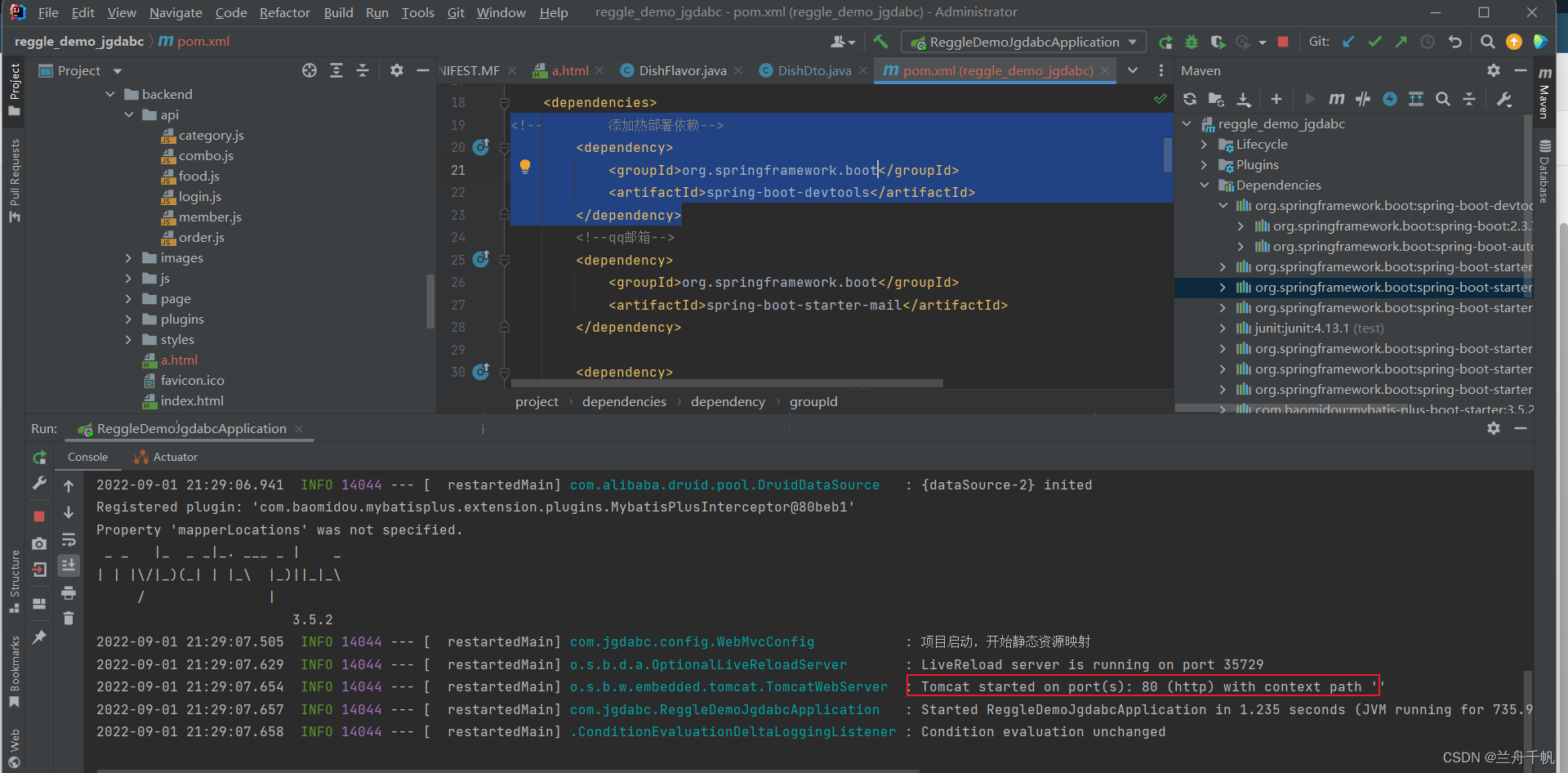Search dependencies in the Maven panel
Screen dimensions: 1568x773
tap(1443, 99)
